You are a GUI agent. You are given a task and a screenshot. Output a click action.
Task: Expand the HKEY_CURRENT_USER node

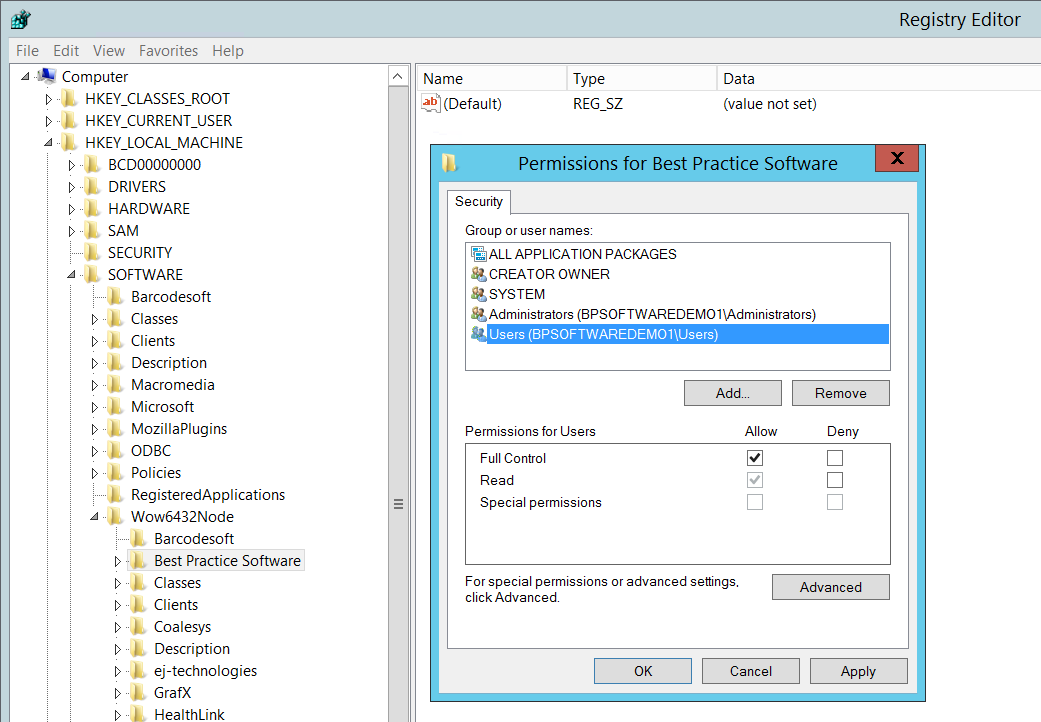(48, 121)
